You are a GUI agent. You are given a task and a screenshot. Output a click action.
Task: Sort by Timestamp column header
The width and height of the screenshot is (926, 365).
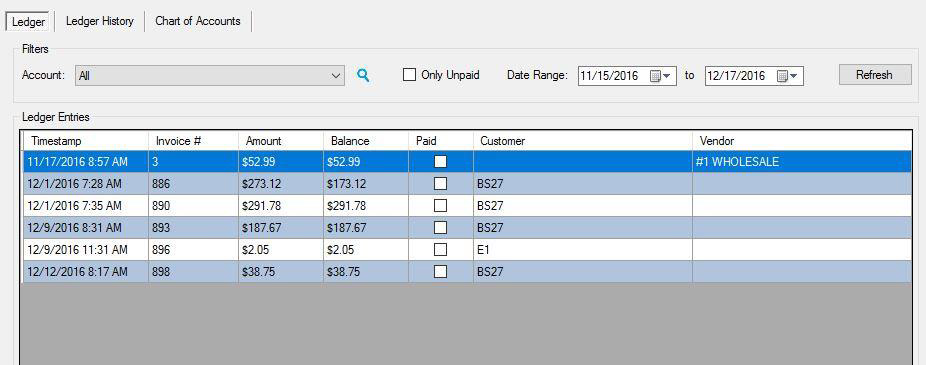click(x=86, y=141)
